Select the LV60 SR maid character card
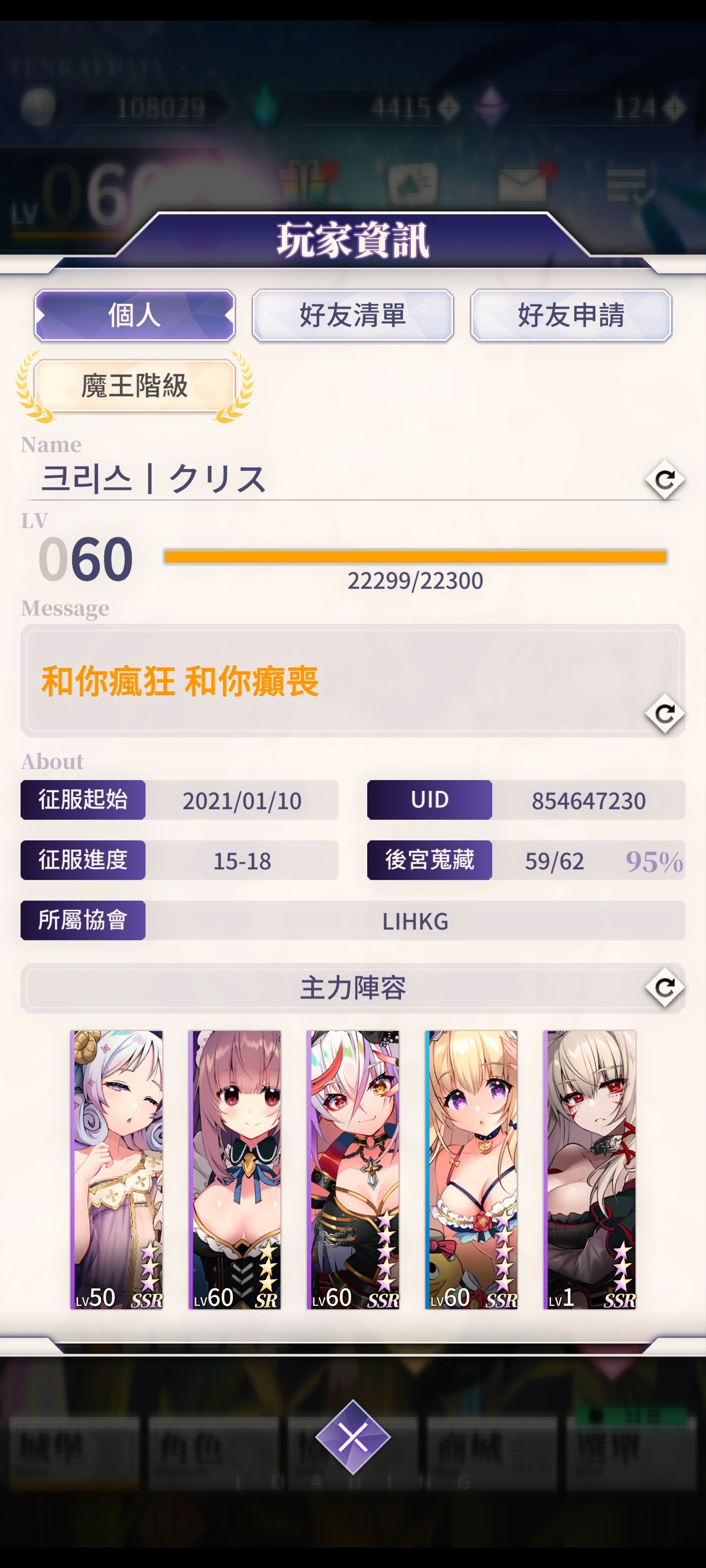 coord(235,1169)
